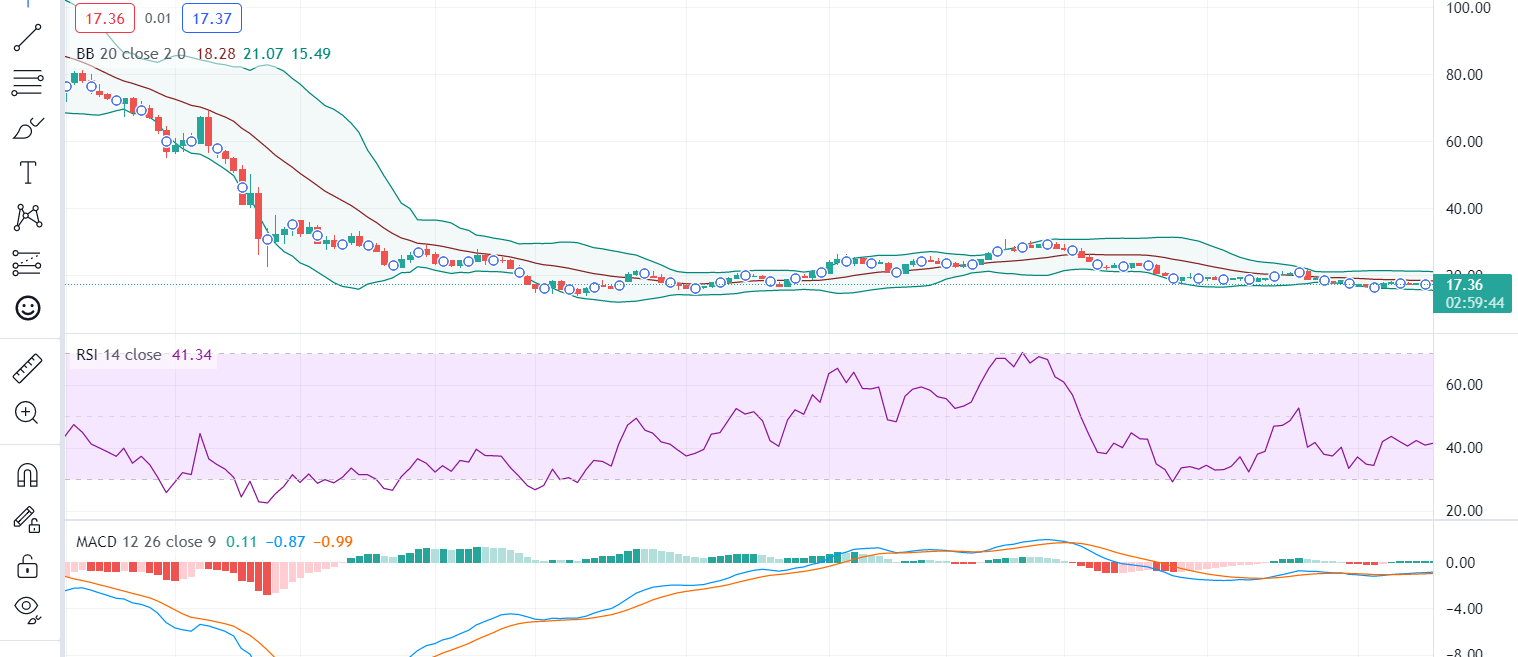Open the Gann and Fibonacci tools
Image resolution: width=1518 pixels, height=657 pixels.
click(x=28, y=83)
